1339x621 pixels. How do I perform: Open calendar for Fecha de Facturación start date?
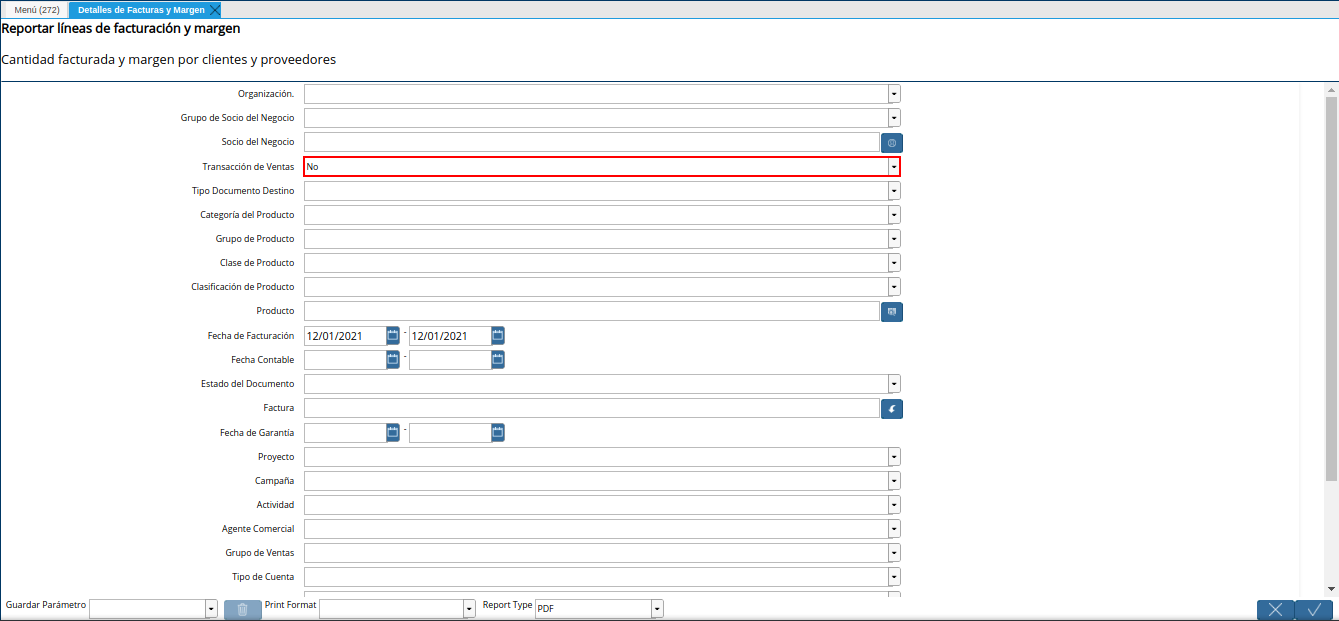click(393, 335)
